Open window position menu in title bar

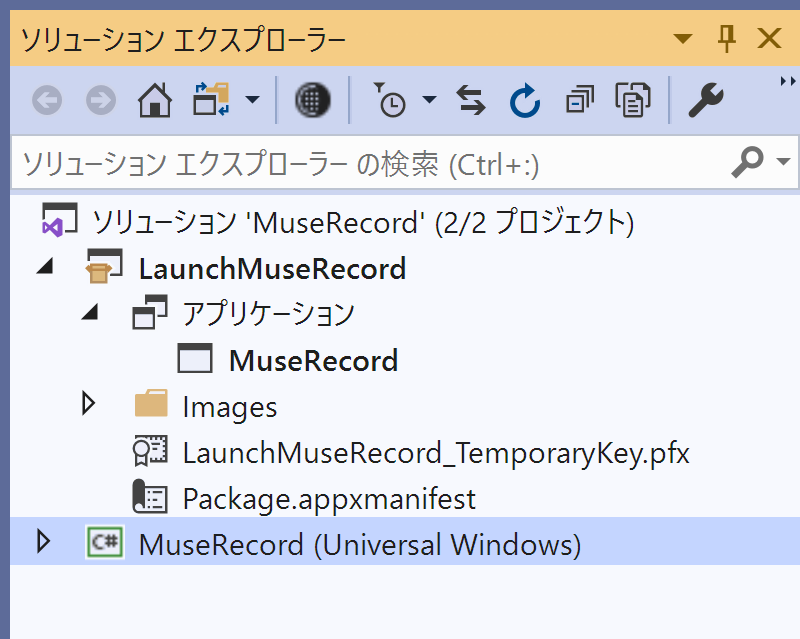(x=682, y=39)
